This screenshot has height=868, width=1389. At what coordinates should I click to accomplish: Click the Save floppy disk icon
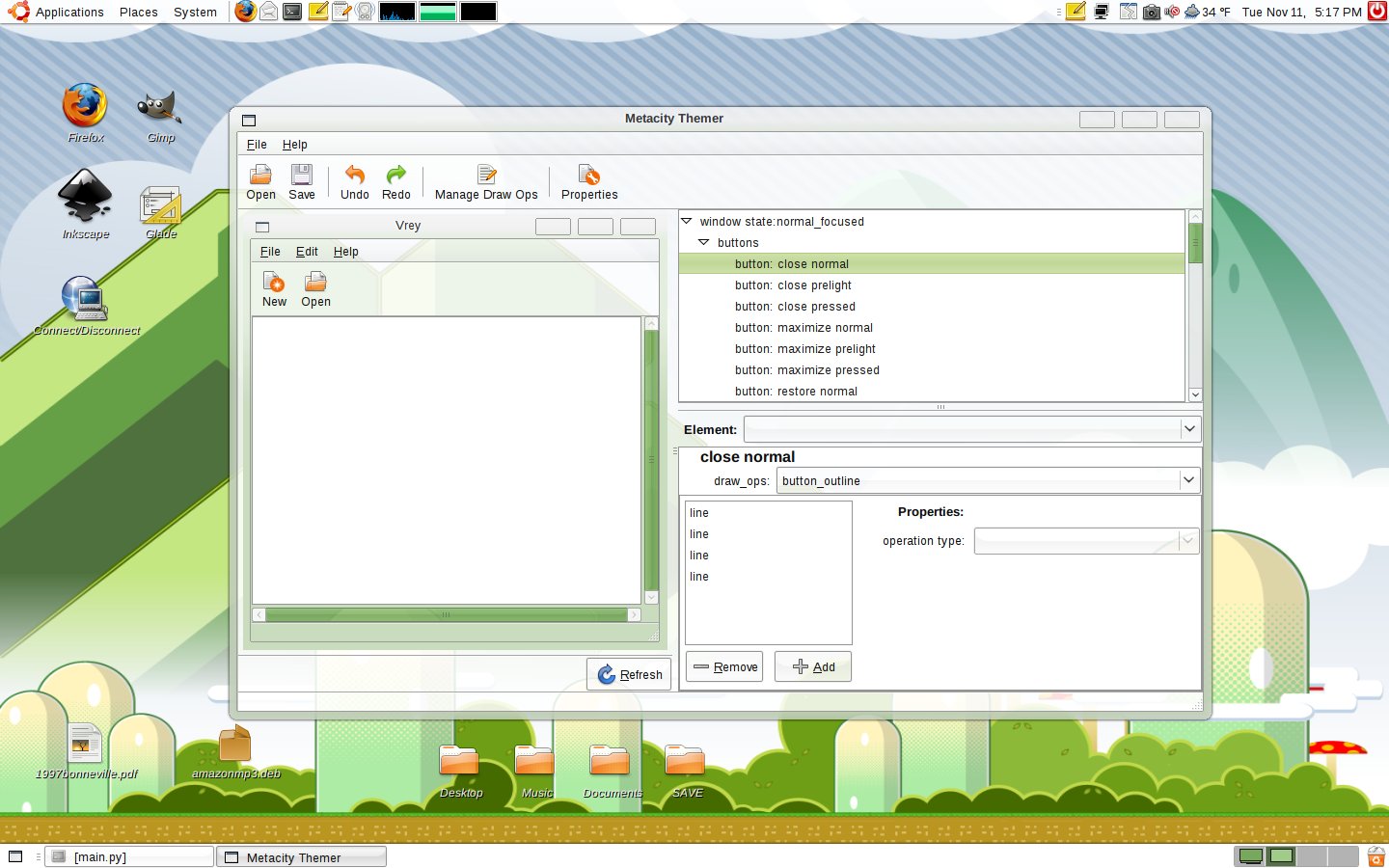[x=302, y=176]
